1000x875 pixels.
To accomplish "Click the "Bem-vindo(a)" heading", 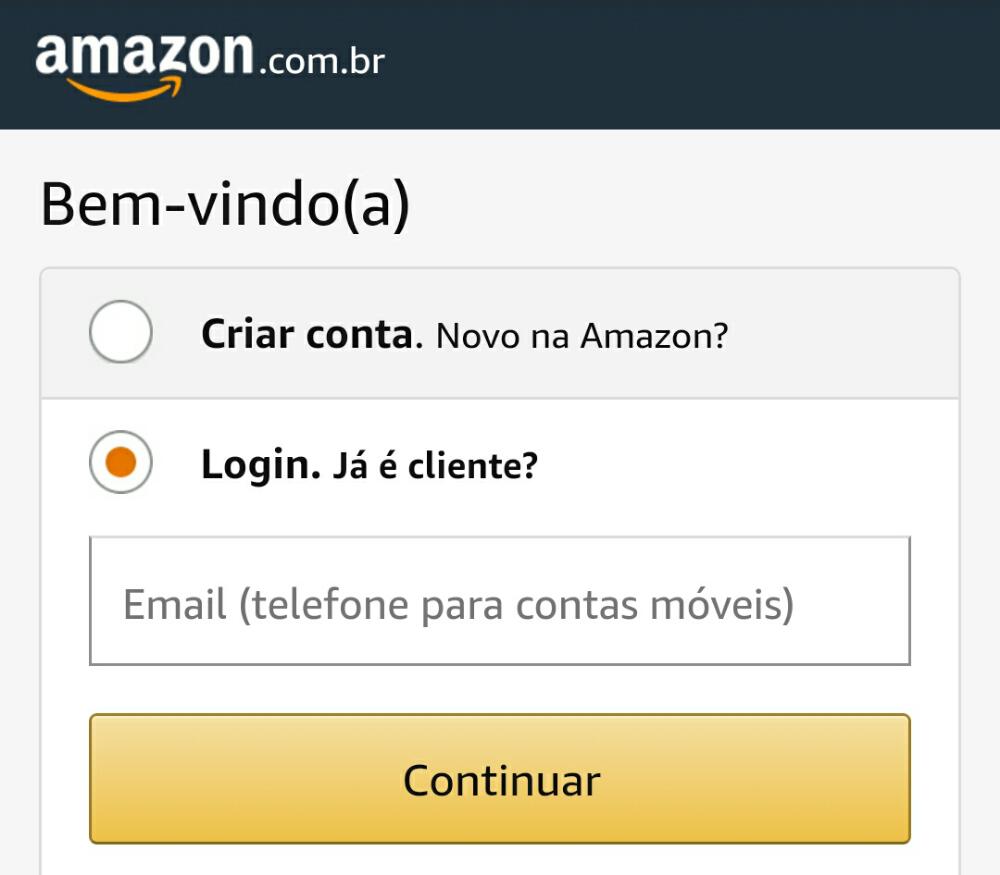I will pos(225,206).
